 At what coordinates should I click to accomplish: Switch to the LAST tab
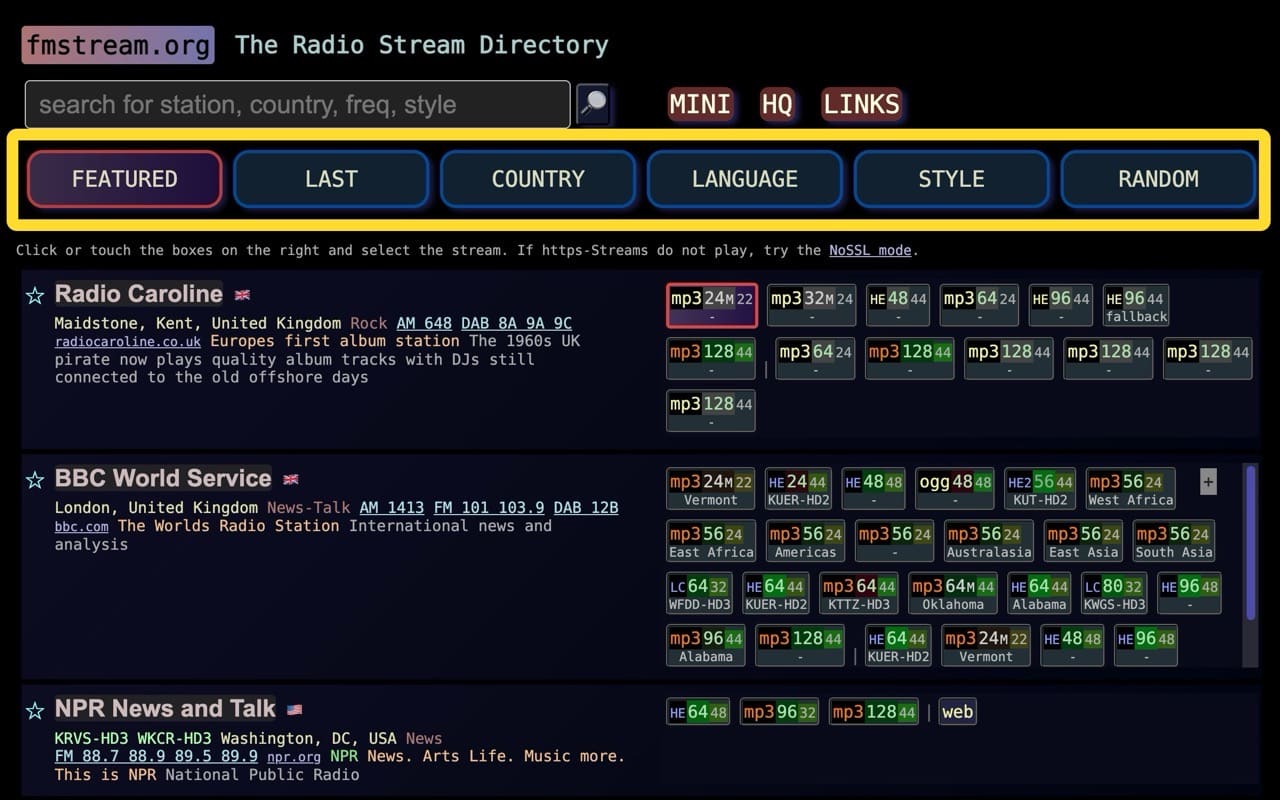coord(331,179)
